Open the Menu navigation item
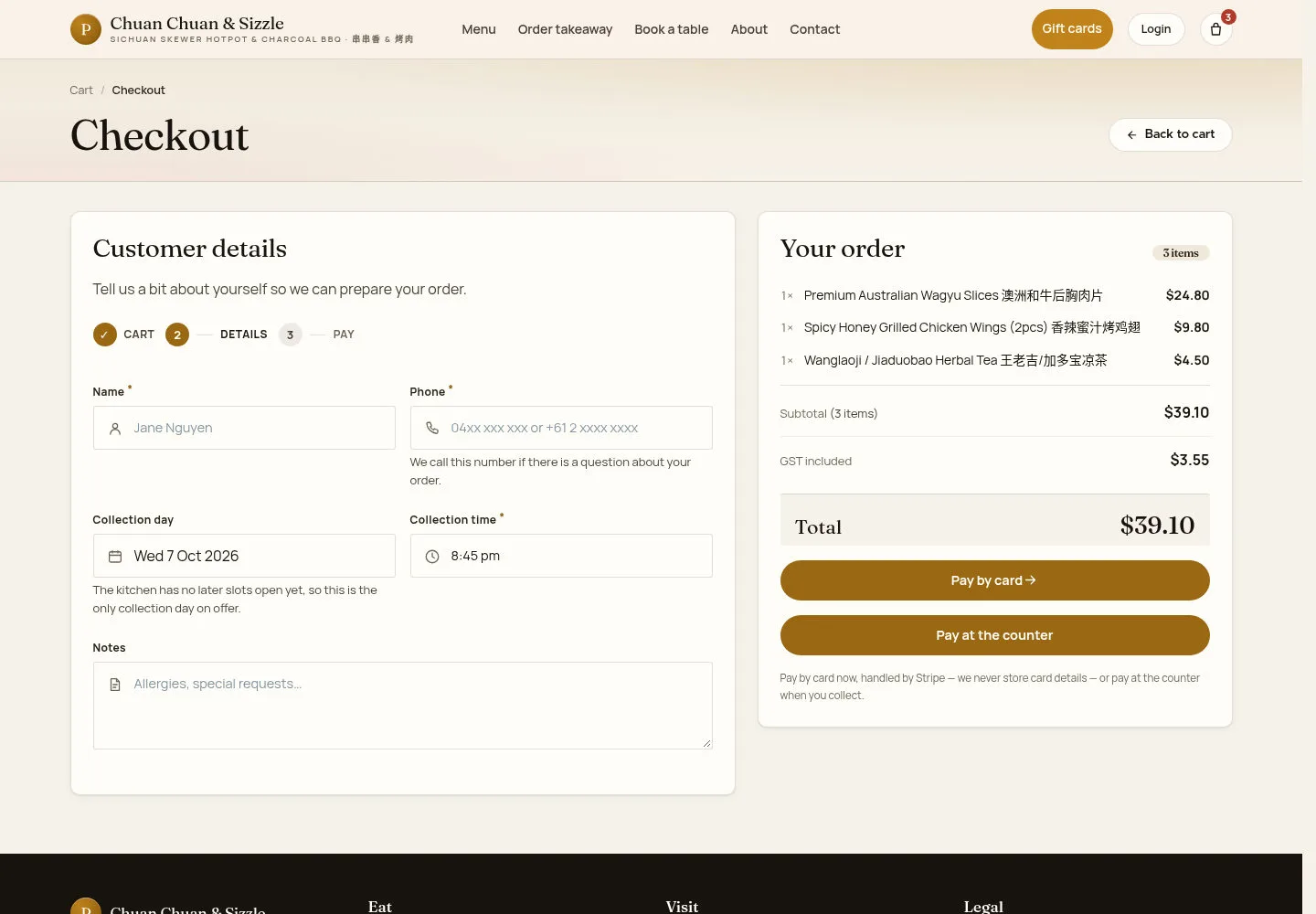The height and width of the screenshot is (914, 1316). 479,29
